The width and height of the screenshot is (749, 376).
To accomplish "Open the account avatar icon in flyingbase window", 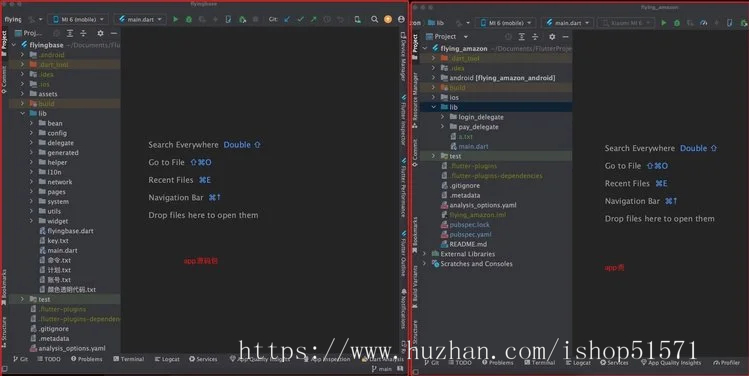I will (x=401, y=20).
